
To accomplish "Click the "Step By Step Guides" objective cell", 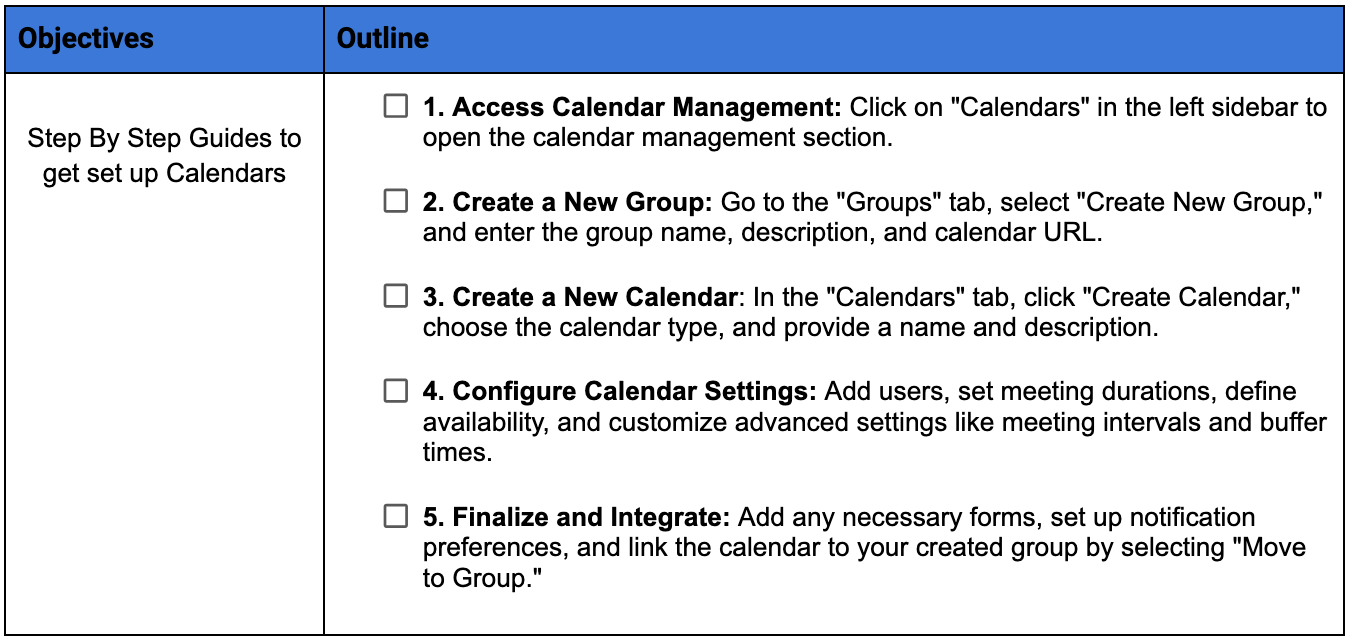I will click(164, 155).
